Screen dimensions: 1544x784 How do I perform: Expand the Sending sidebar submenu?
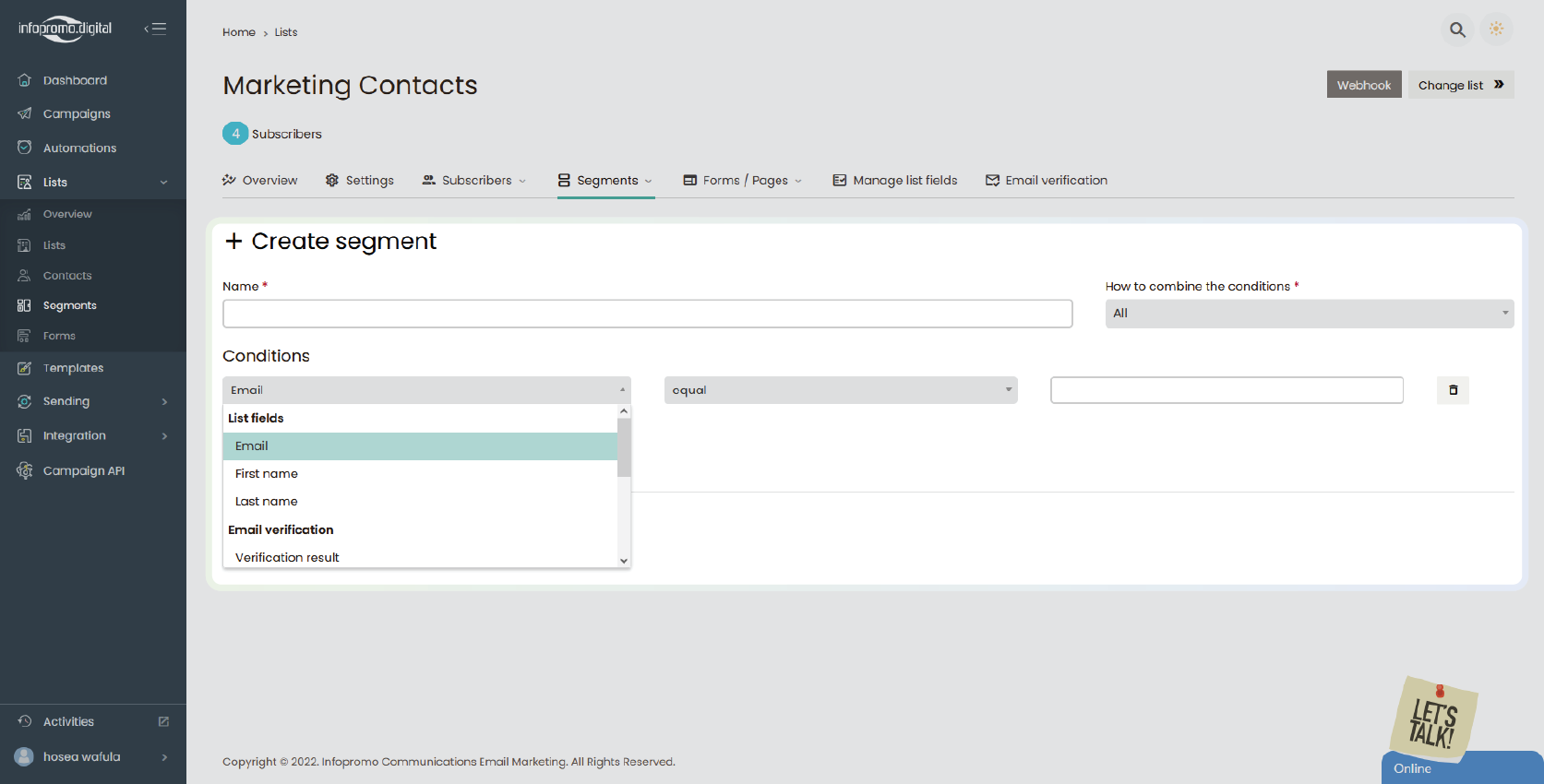(x=164, y=401)
